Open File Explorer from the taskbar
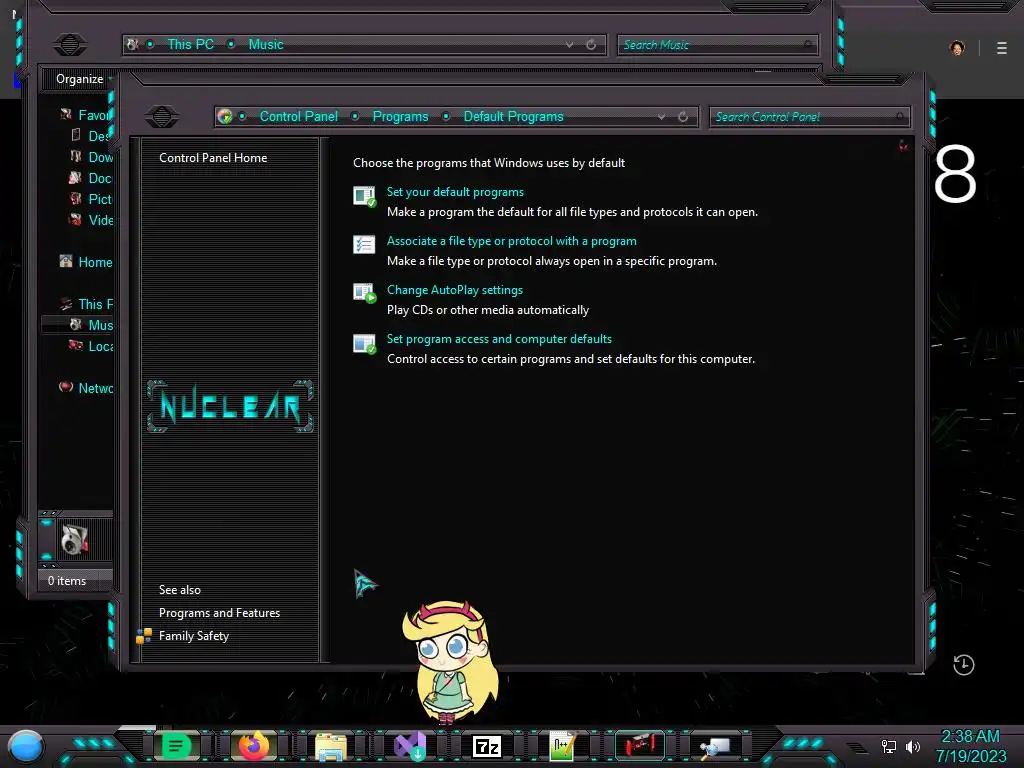 point(331,747)
